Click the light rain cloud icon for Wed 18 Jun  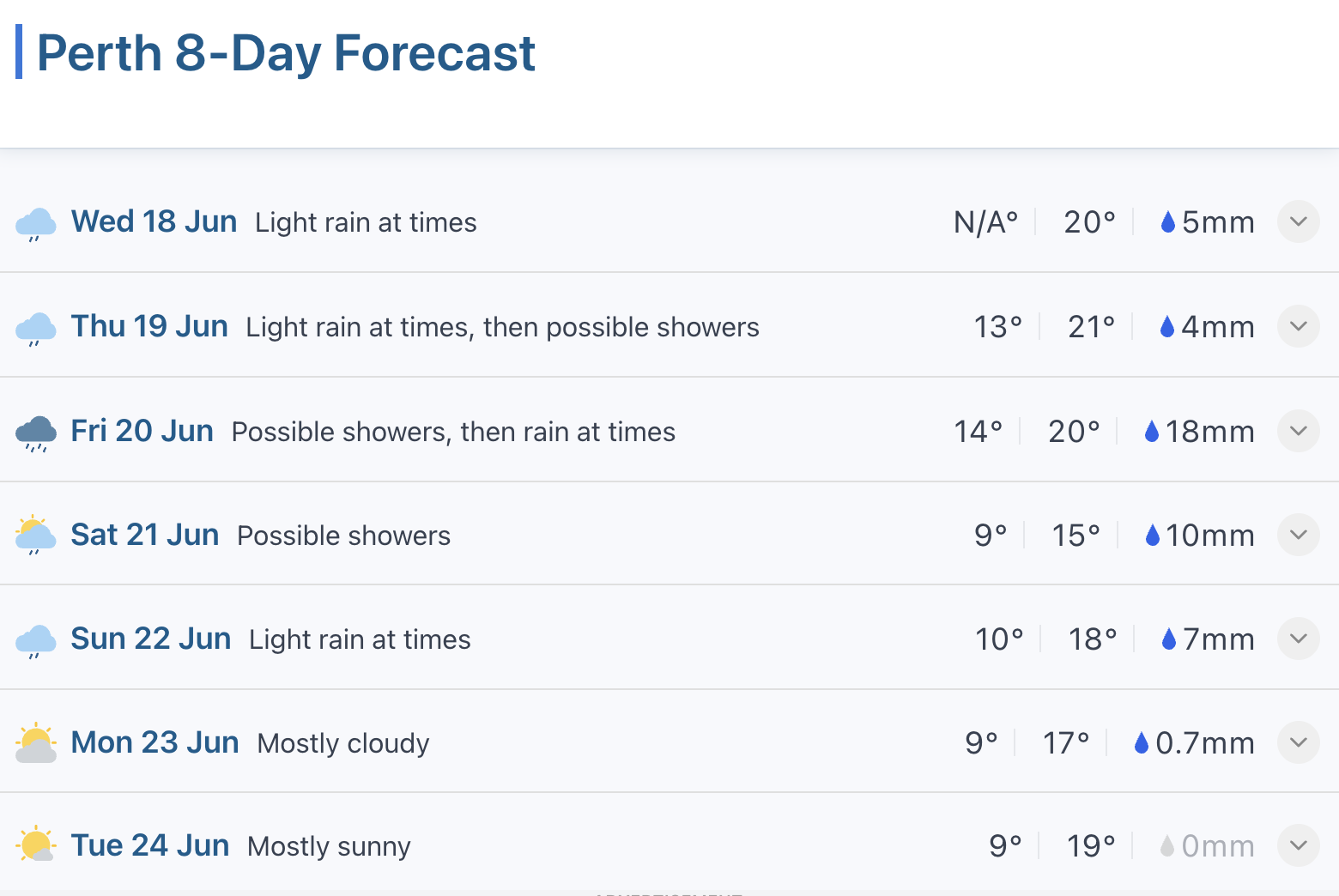[36, 224]
